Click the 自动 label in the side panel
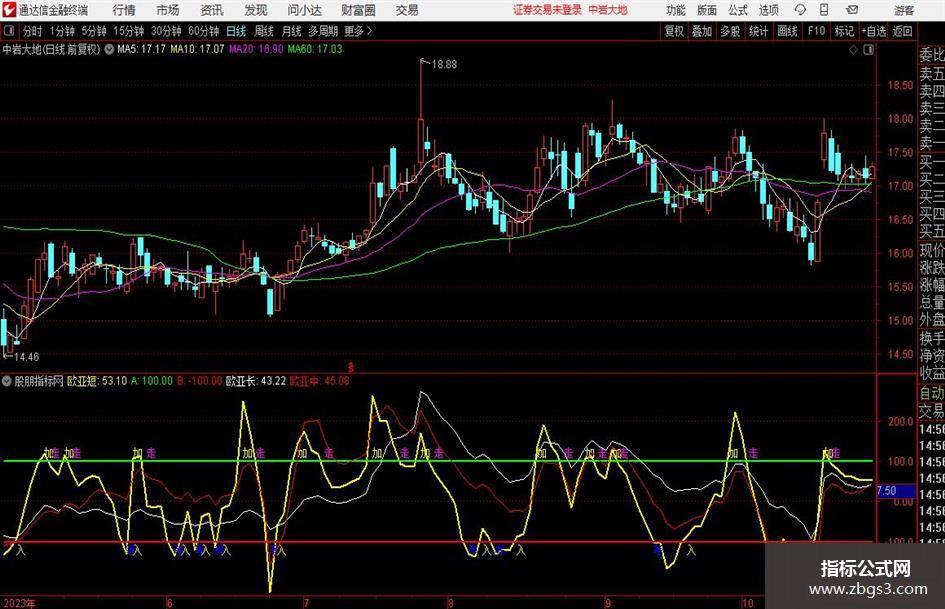Image resolution: width=945 pixels, height=609 pixels. point(932,393)
